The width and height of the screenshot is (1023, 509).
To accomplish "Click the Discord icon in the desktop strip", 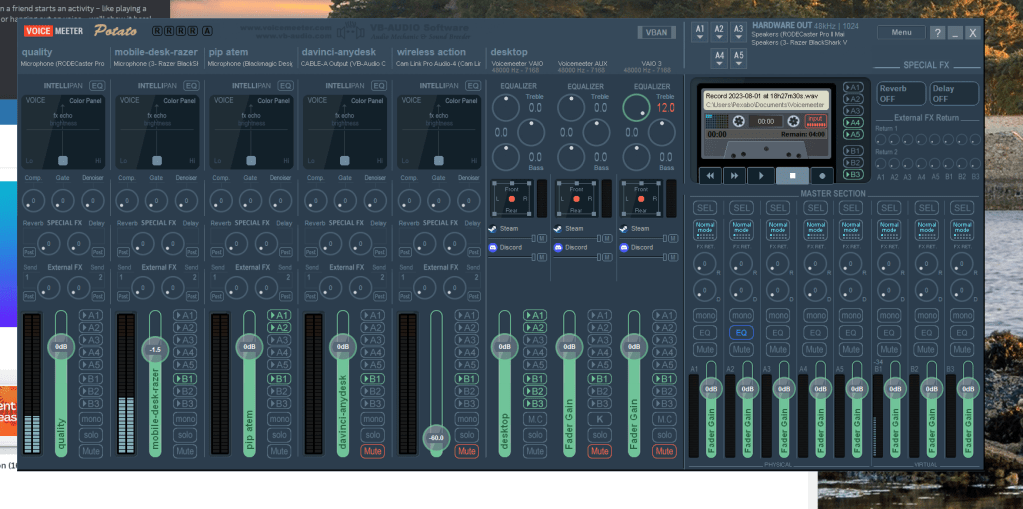I will (494, 248).
